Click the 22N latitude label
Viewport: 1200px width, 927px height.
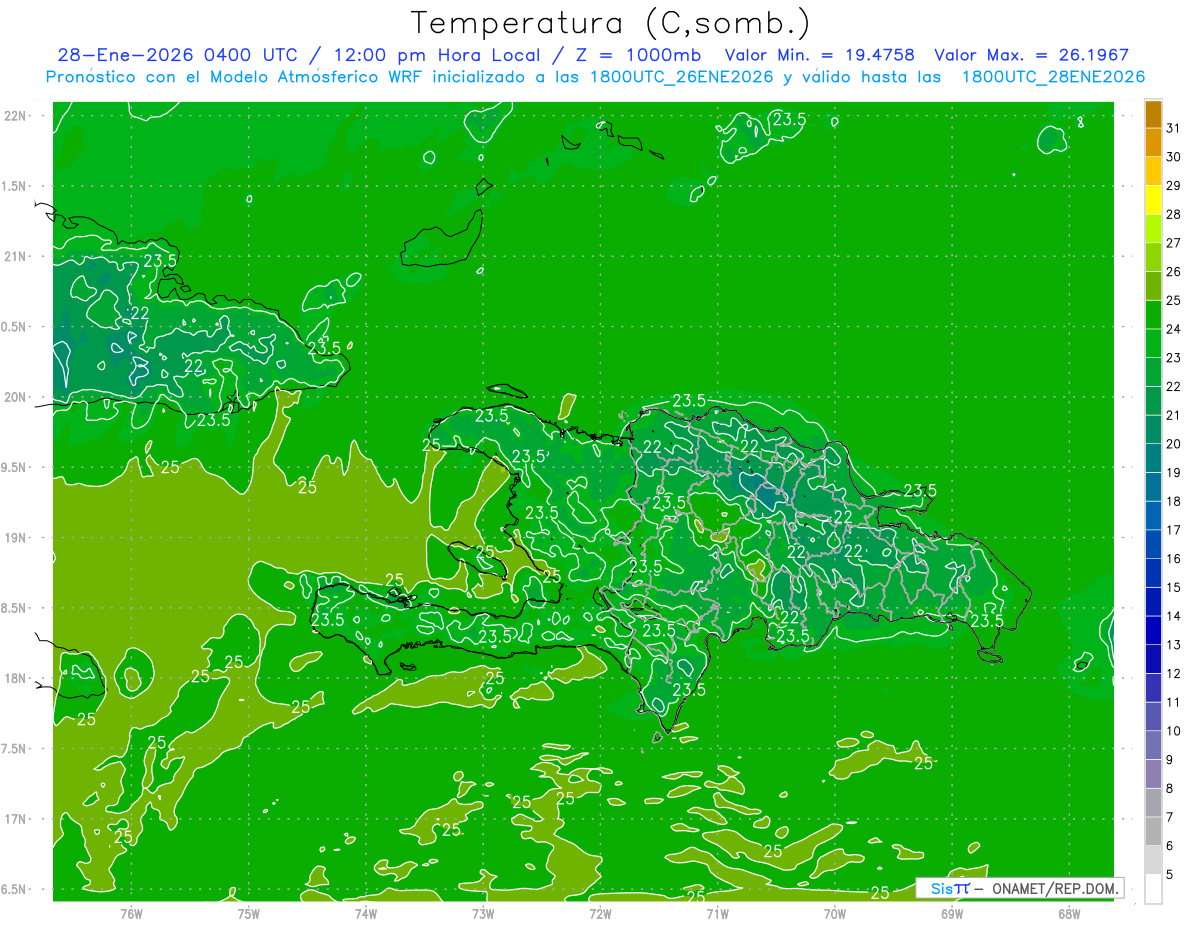click(15, 116)
